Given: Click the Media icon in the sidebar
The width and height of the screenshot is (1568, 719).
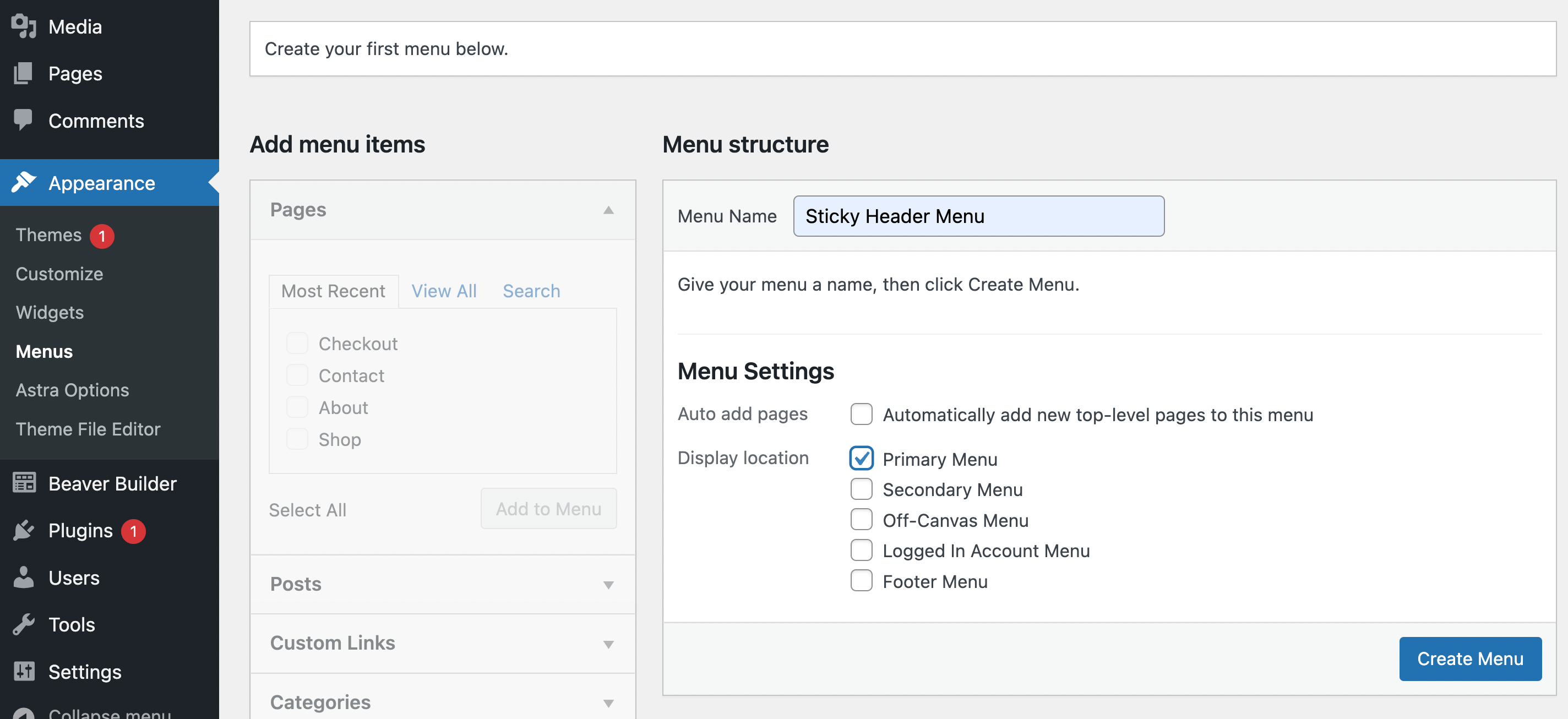Looking at the screenshot, I should [23, 26].
